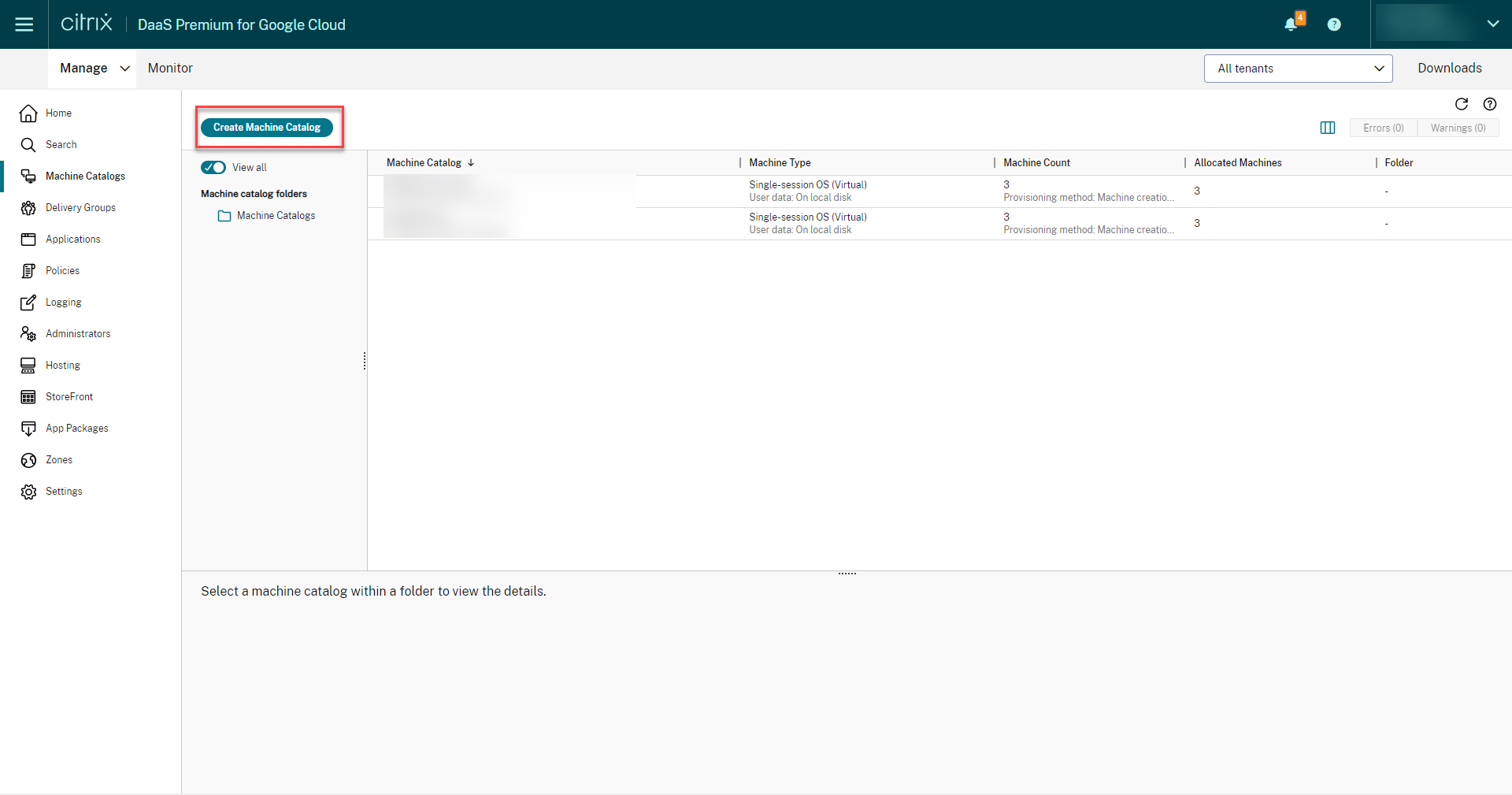The image size is (1512, 795).
Task: Click the Administrators sidebar icon
Action: click(28, 334)
